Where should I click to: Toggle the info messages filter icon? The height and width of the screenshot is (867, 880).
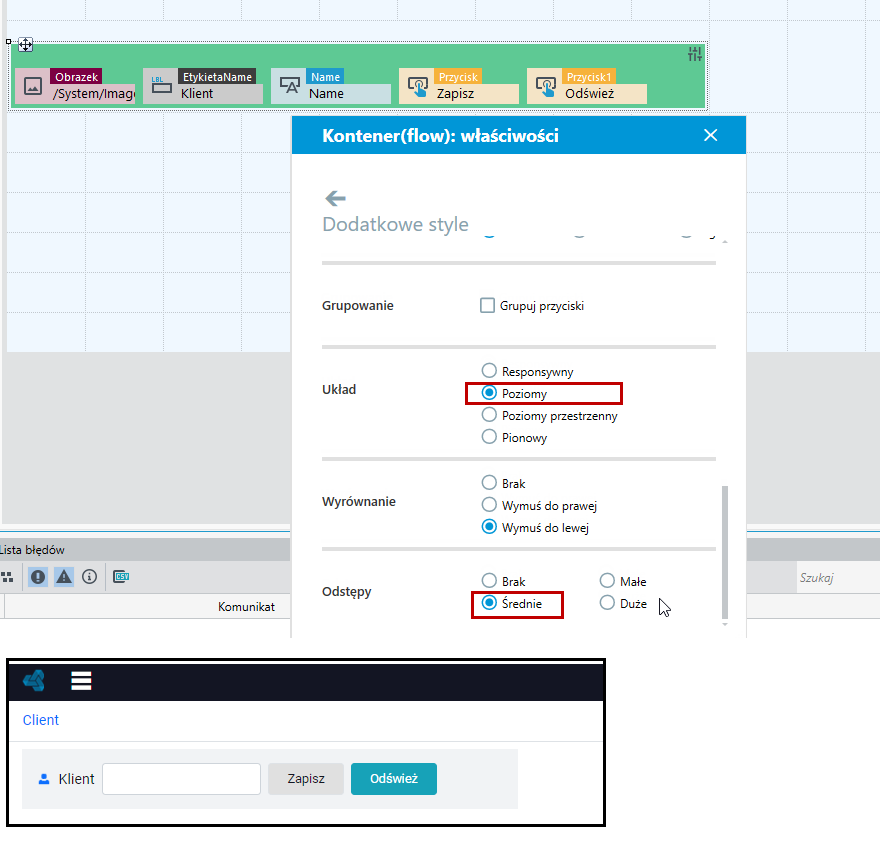pyautogui.click(x=89, y=577)
